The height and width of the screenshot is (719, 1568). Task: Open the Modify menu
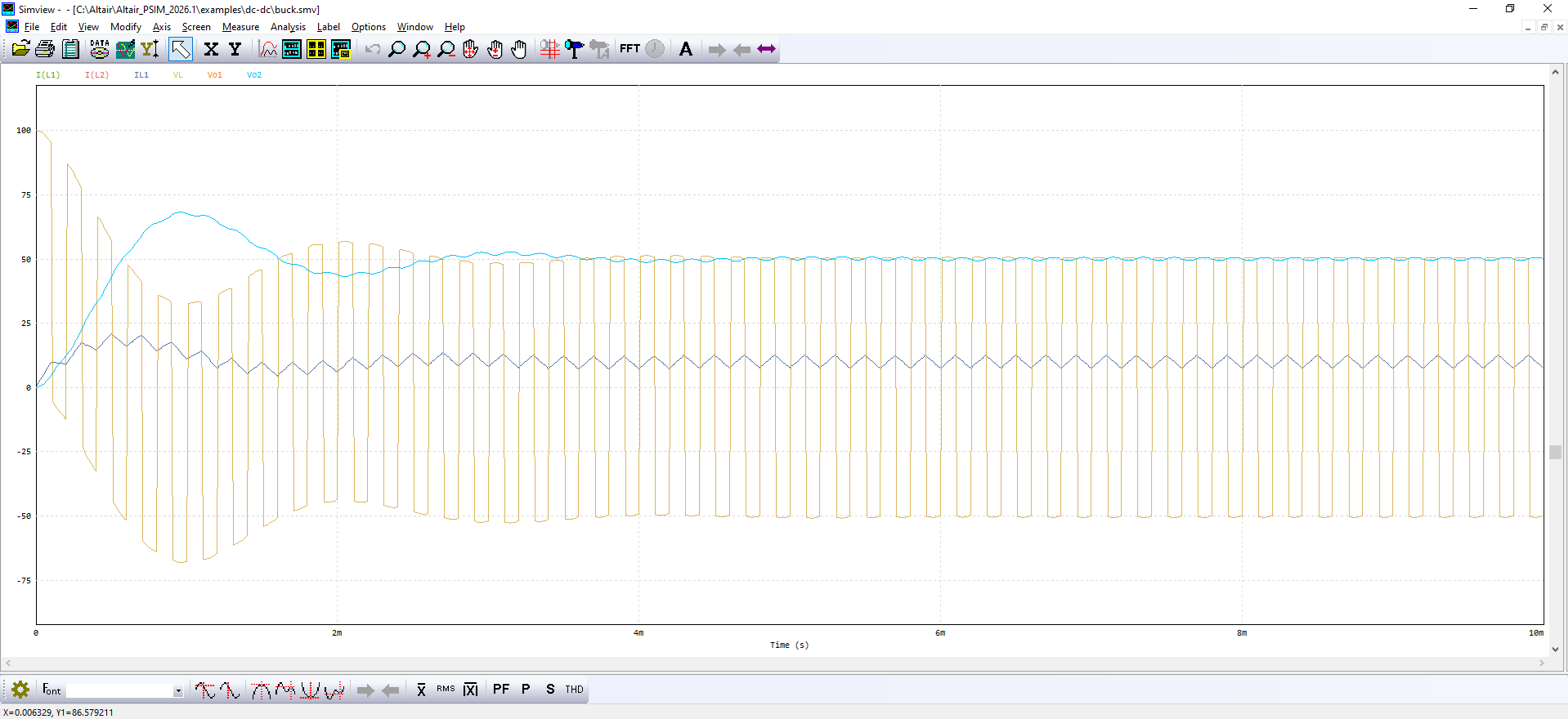[126, 27]
